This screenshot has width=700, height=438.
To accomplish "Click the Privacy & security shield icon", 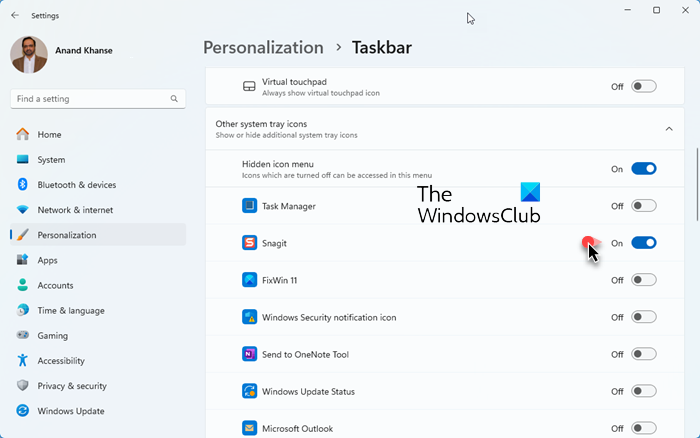I will point(23,385).
